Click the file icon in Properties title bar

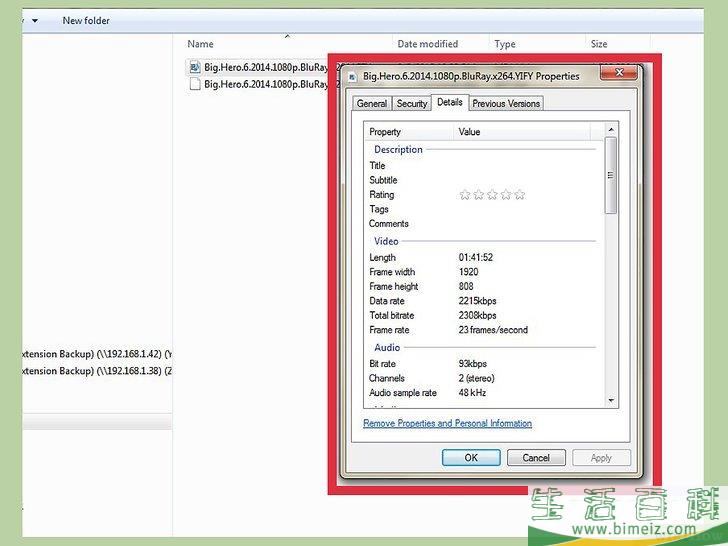pos(352,77)
